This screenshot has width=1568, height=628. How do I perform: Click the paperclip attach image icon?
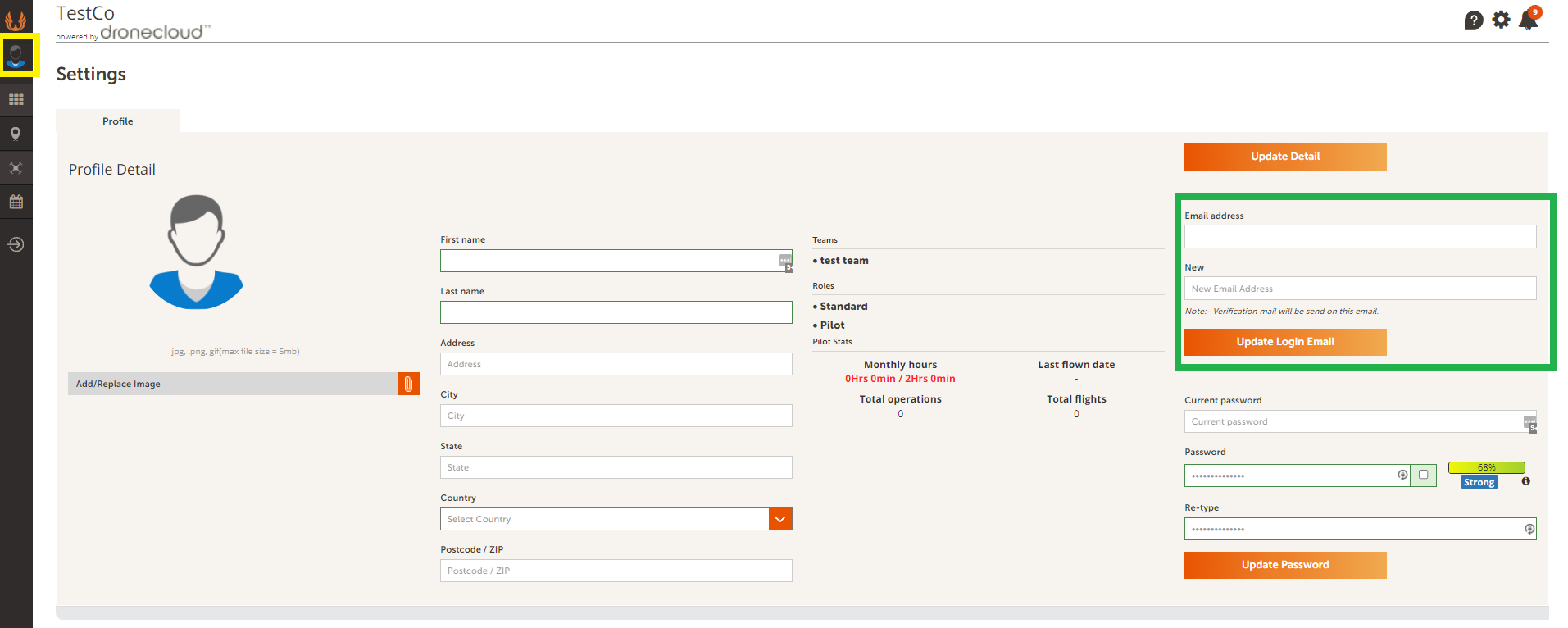409,384
